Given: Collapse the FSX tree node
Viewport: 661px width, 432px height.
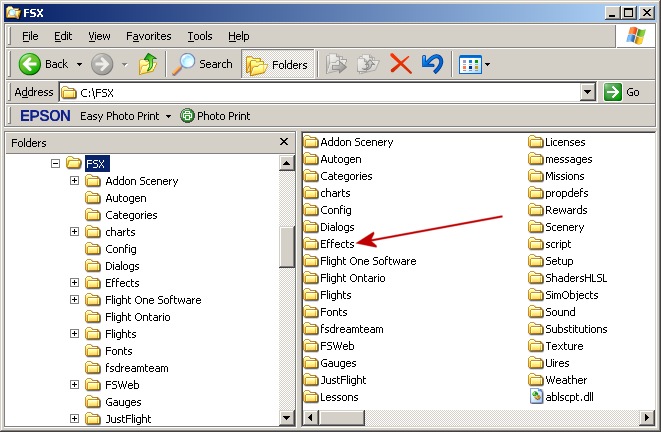Looking at the screenshot, I should pyautogui.click(x=56, y=163).
